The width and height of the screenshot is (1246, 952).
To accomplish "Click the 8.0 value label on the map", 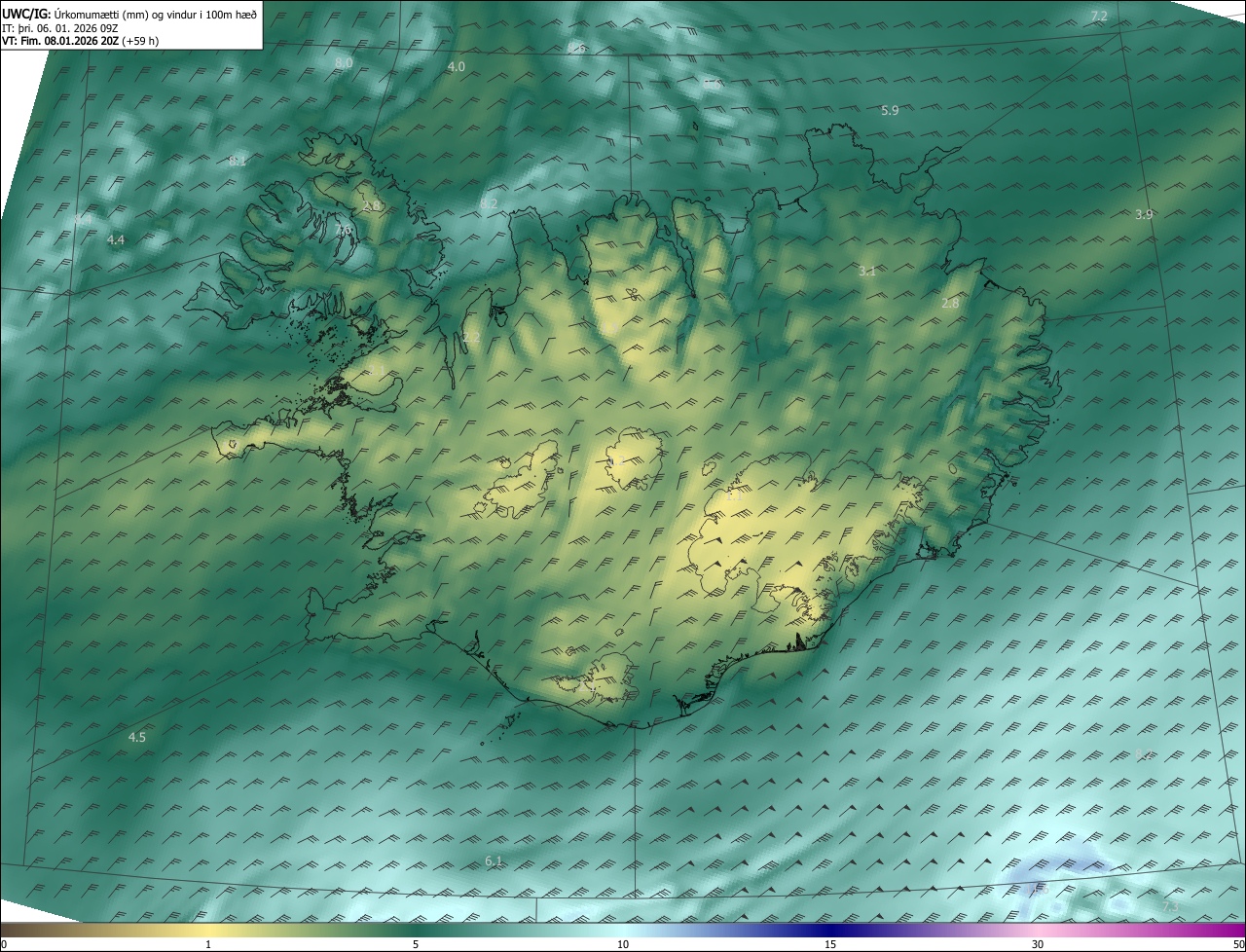I will click(344, 62).
